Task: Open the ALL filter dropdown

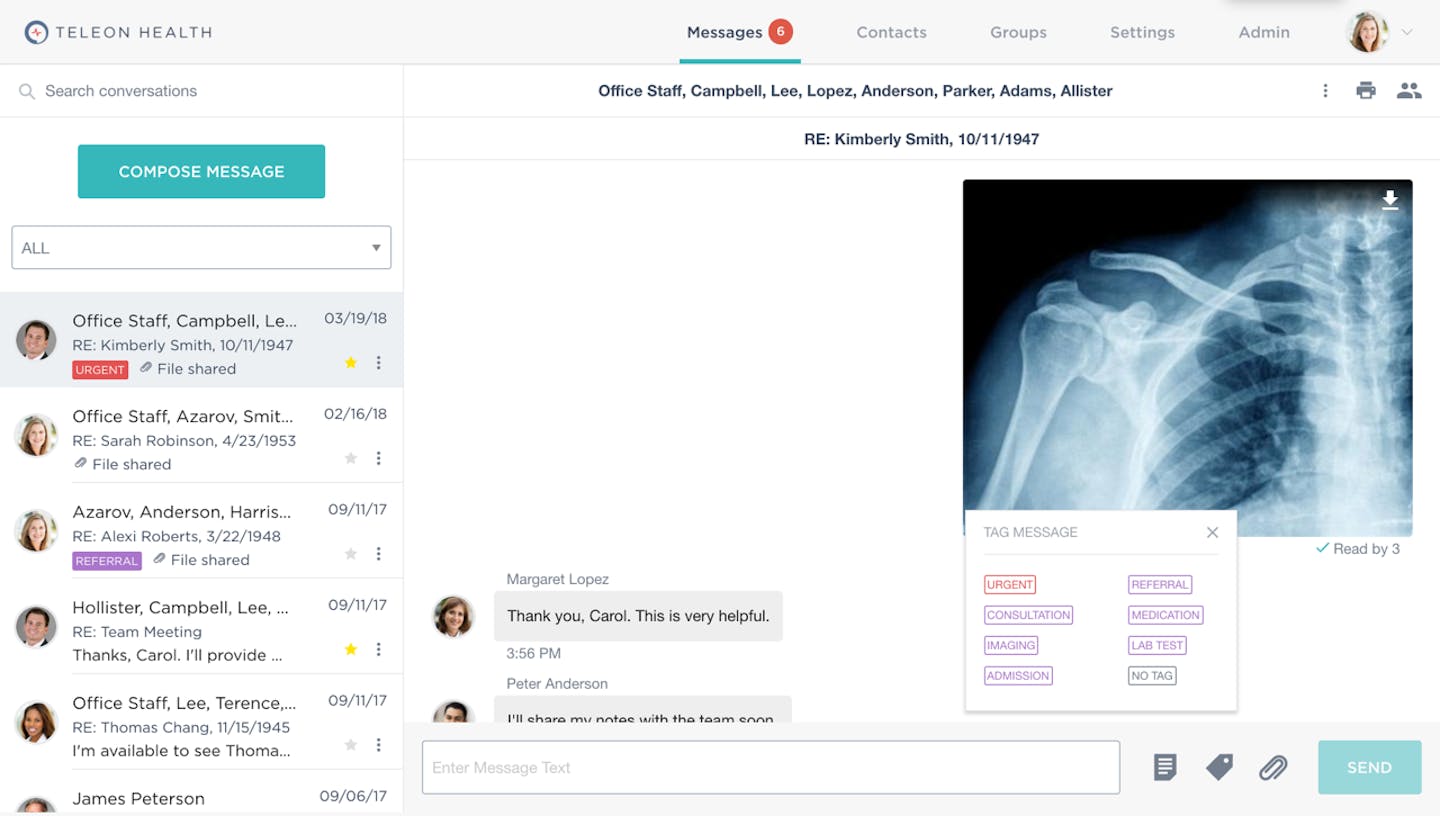Action: 201,247
